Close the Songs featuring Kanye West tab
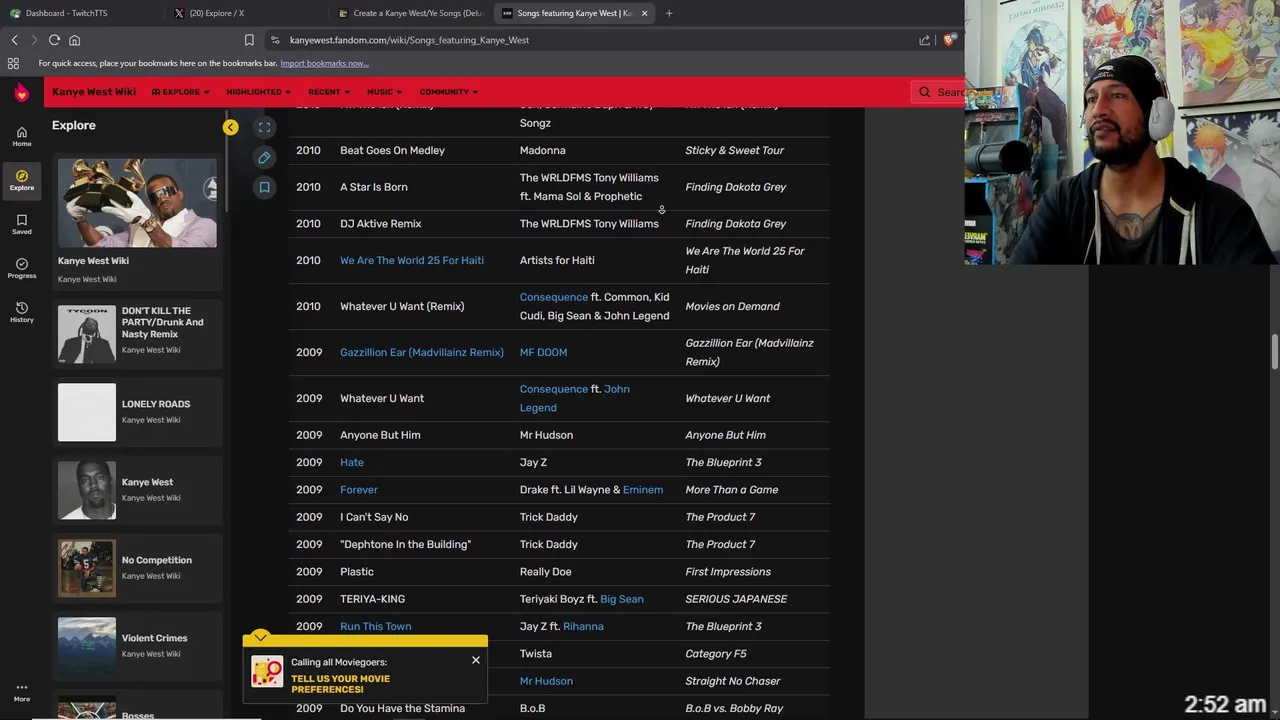The image size is (1280, 720). [x=644, y=13]
